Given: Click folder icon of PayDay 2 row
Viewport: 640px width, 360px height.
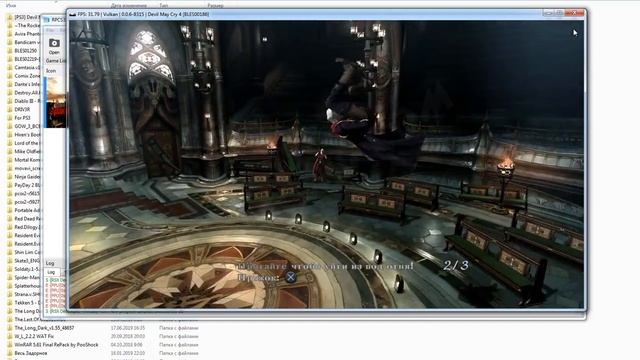Looking at the screenshot, I should (x=9, y=185).
